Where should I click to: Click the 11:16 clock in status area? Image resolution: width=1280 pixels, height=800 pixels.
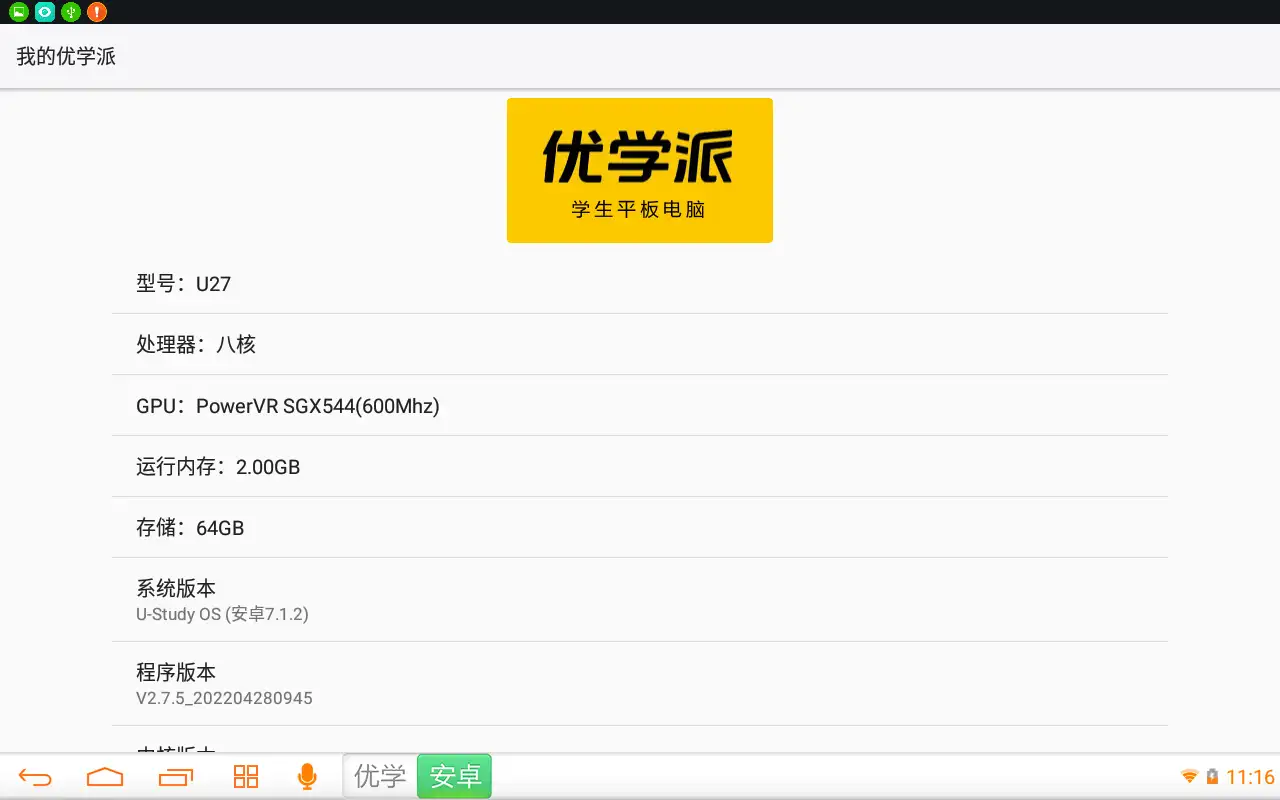[1250, 777]
